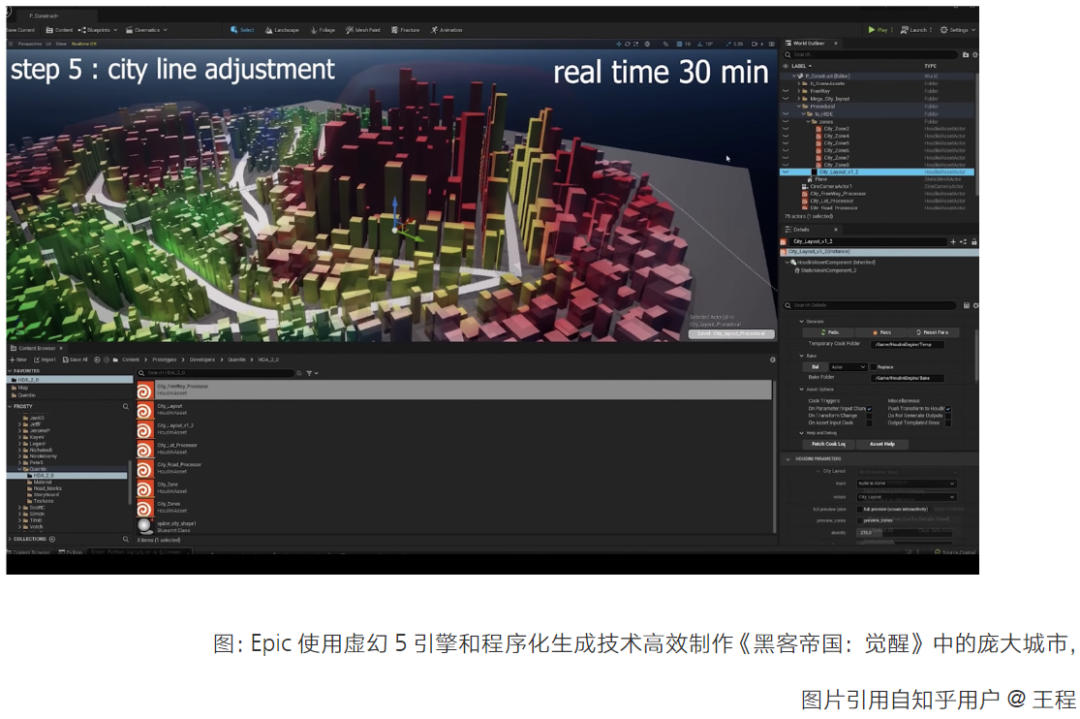Open the Perspective viewport menu
This screenshot has width=1080, height=719.
click(30, 43)
